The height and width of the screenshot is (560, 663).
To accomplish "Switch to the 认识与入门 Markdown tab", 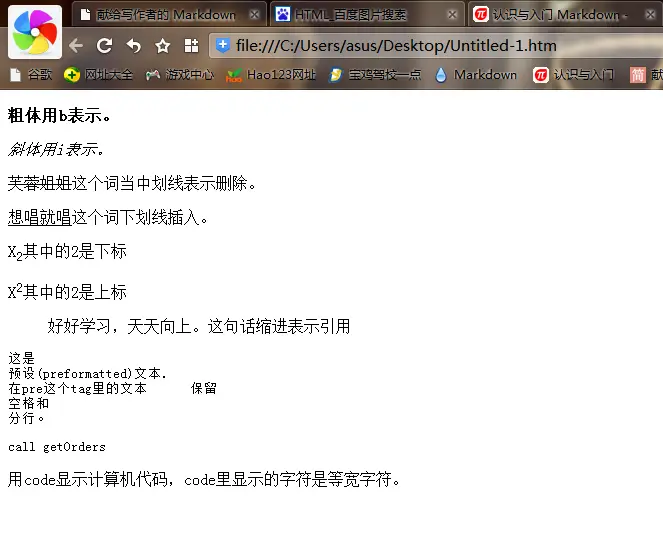I will tap(565, 15).
